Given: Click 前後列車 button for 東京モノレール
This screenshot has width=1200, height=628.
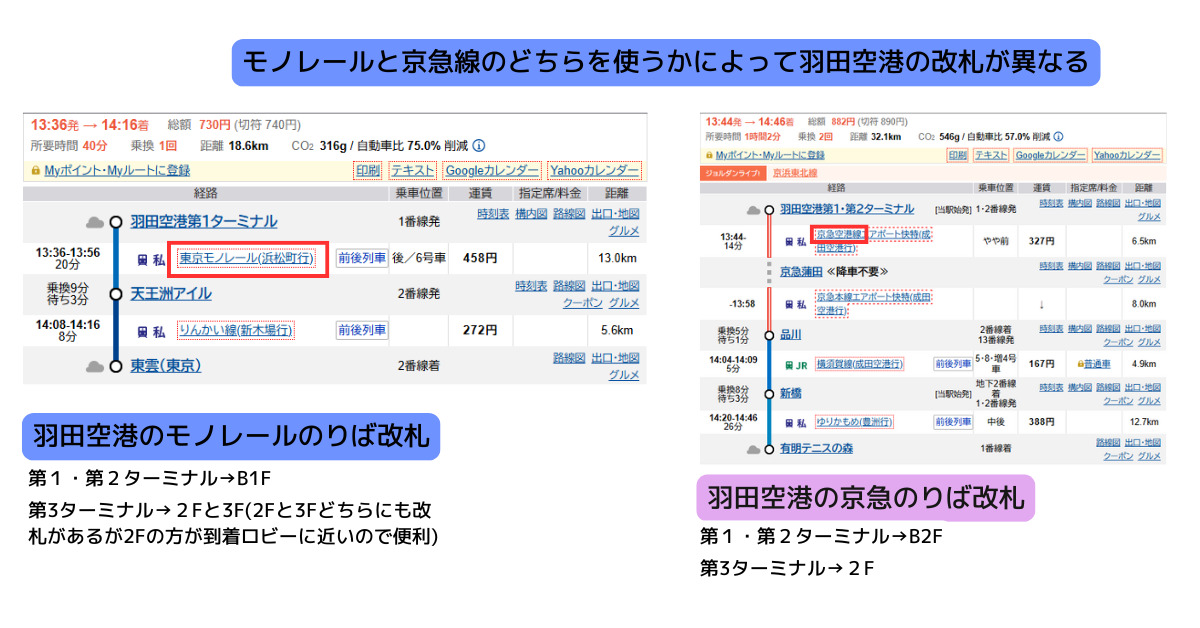Looking at the screenshot, I should (x=361, y=258).
